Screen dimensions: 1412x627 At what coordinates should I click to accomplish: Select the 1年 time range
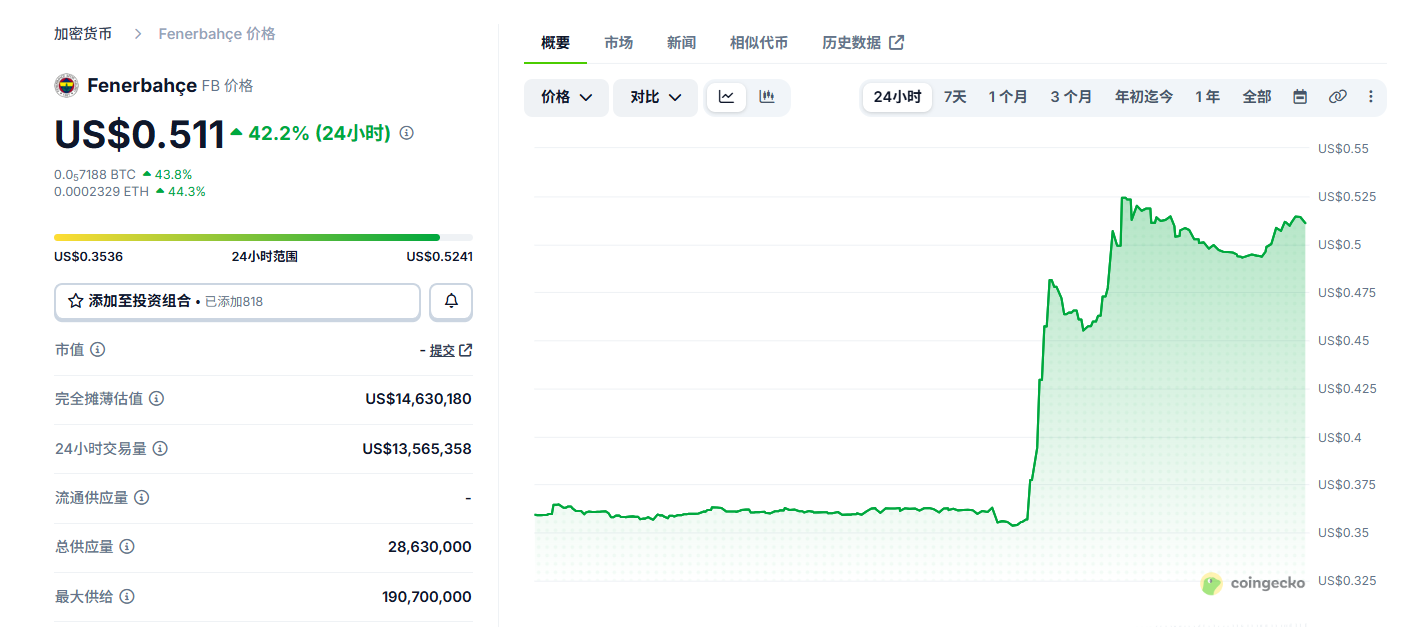(x=1207, y=97)
